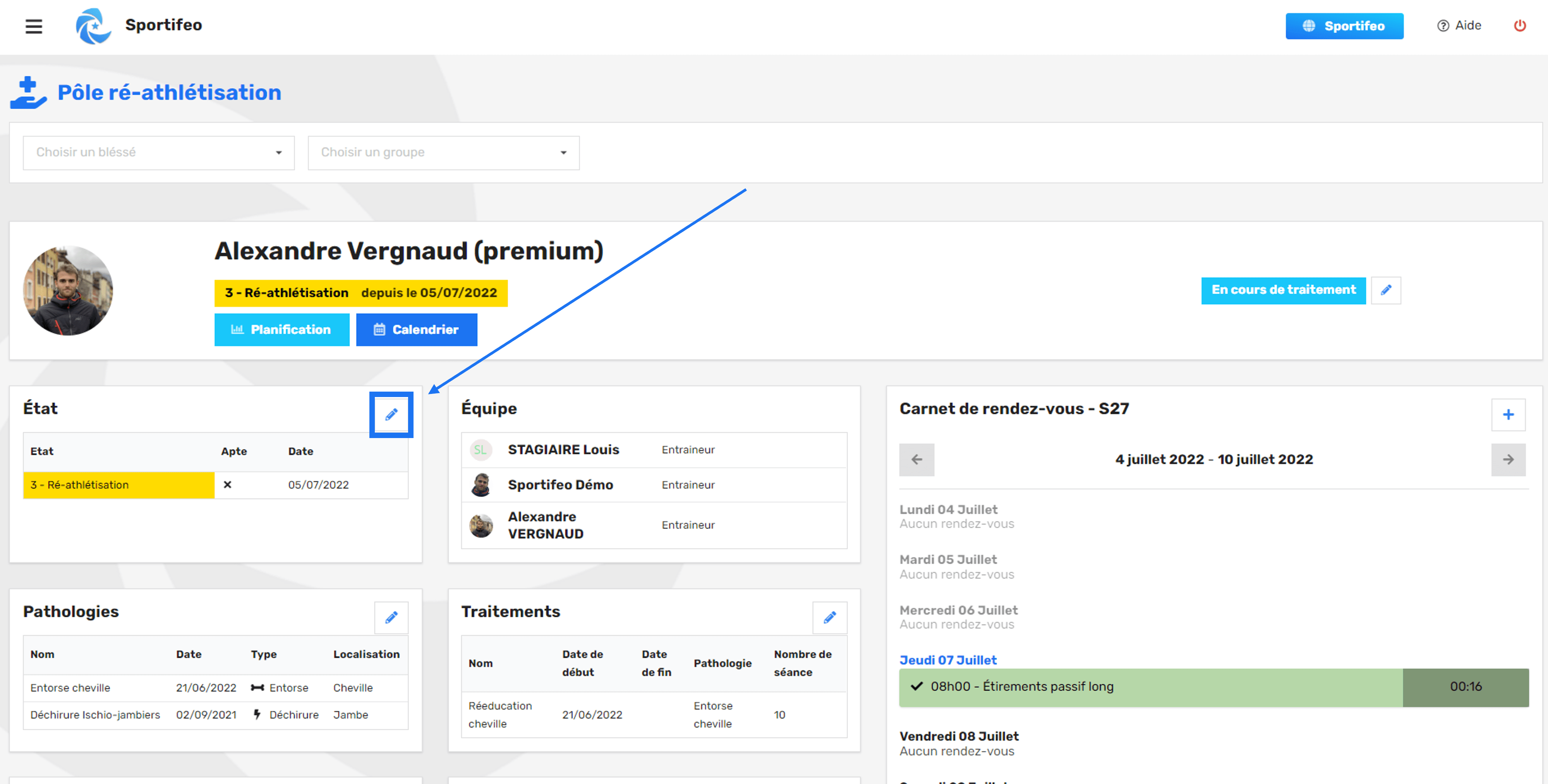The height and width of the screenshot is (784, 1548).
Task: Edit the Pathologies section with pencil
Action: [391, 617]
